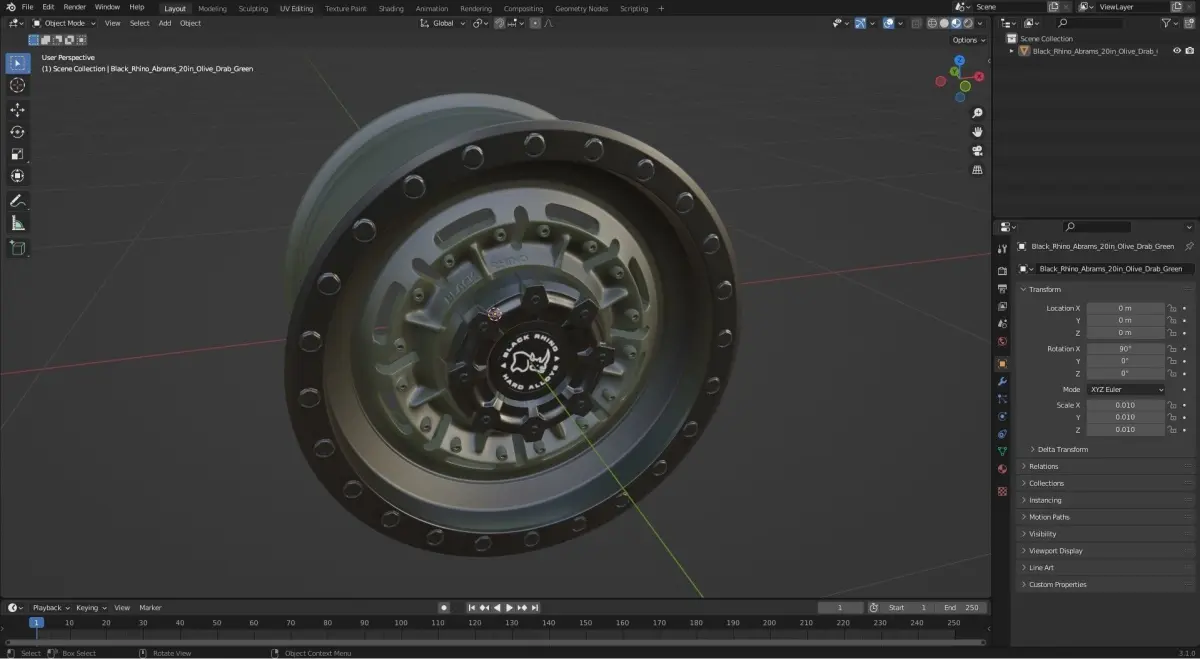Open the timeline Keying menu
1200x659 pixels.
tap(90, 607)
